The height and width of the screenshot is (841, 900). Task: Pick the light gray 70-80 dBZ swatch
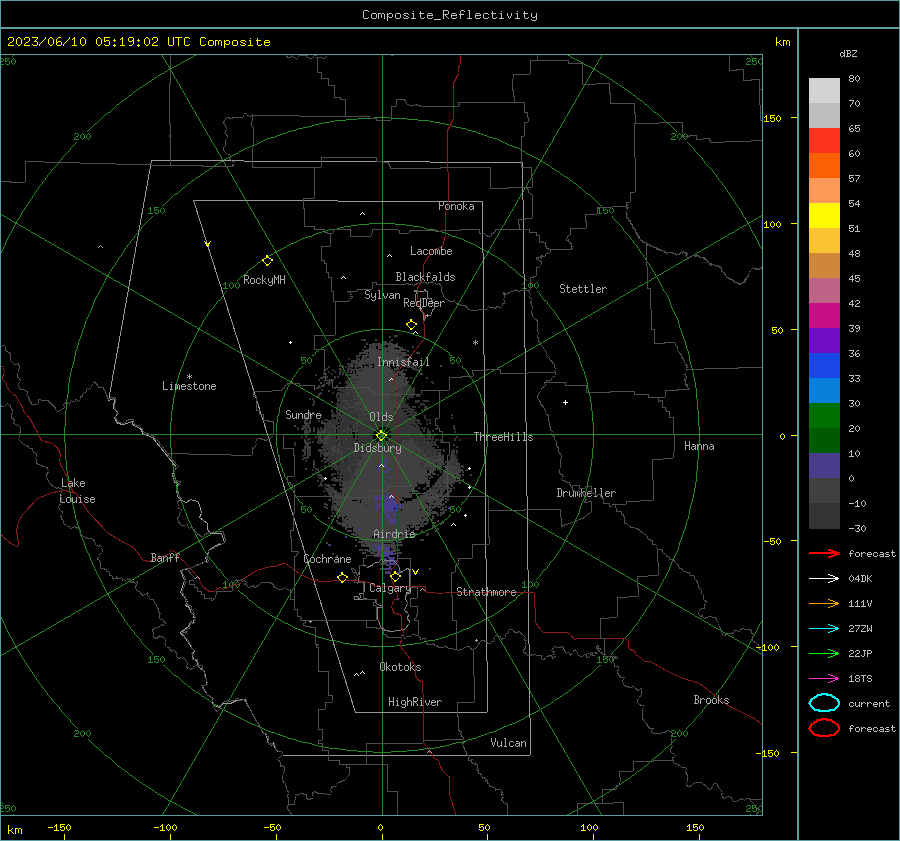[824, 91]
